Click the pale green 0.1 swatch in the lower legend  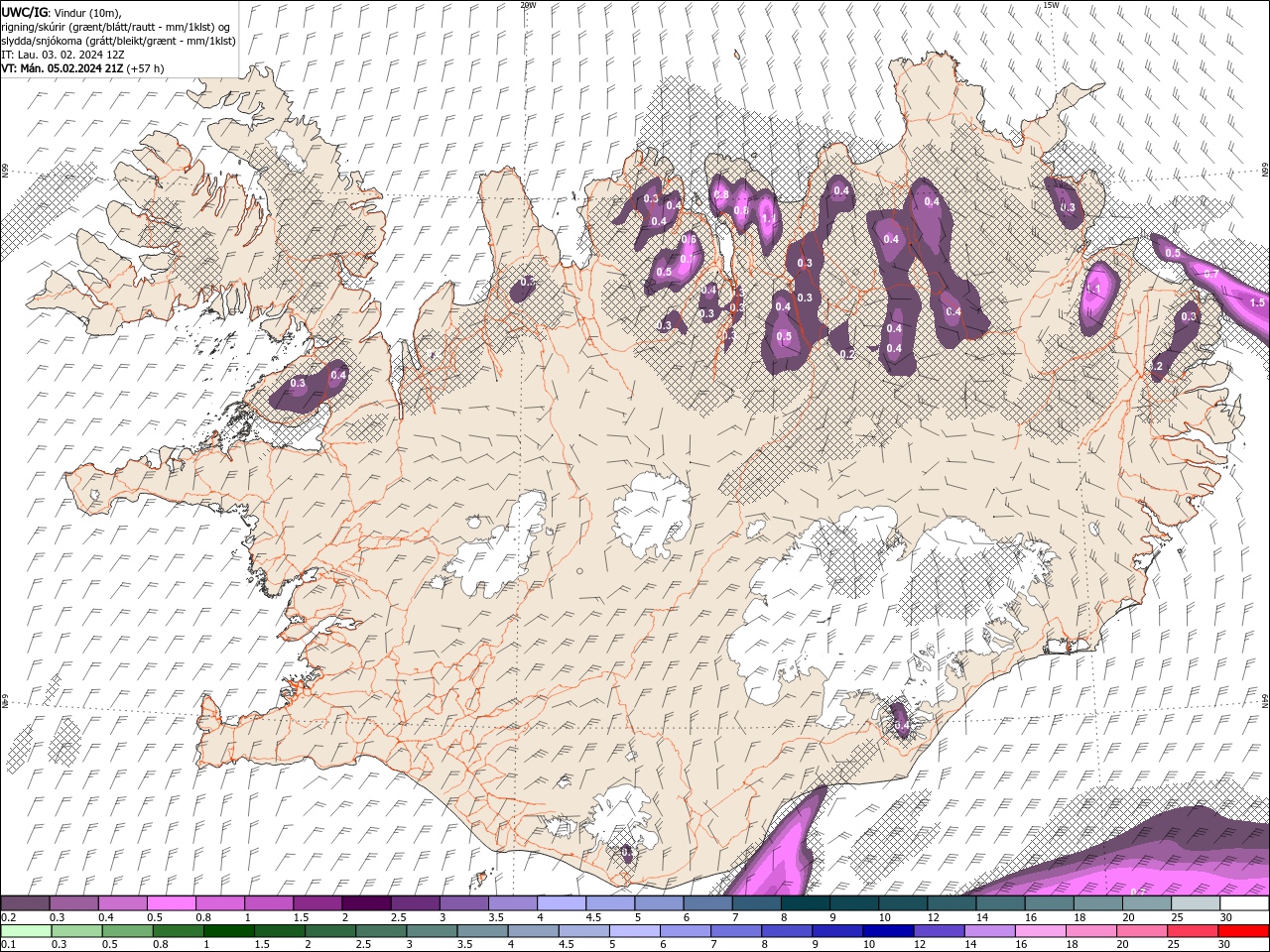pos(26,931)
